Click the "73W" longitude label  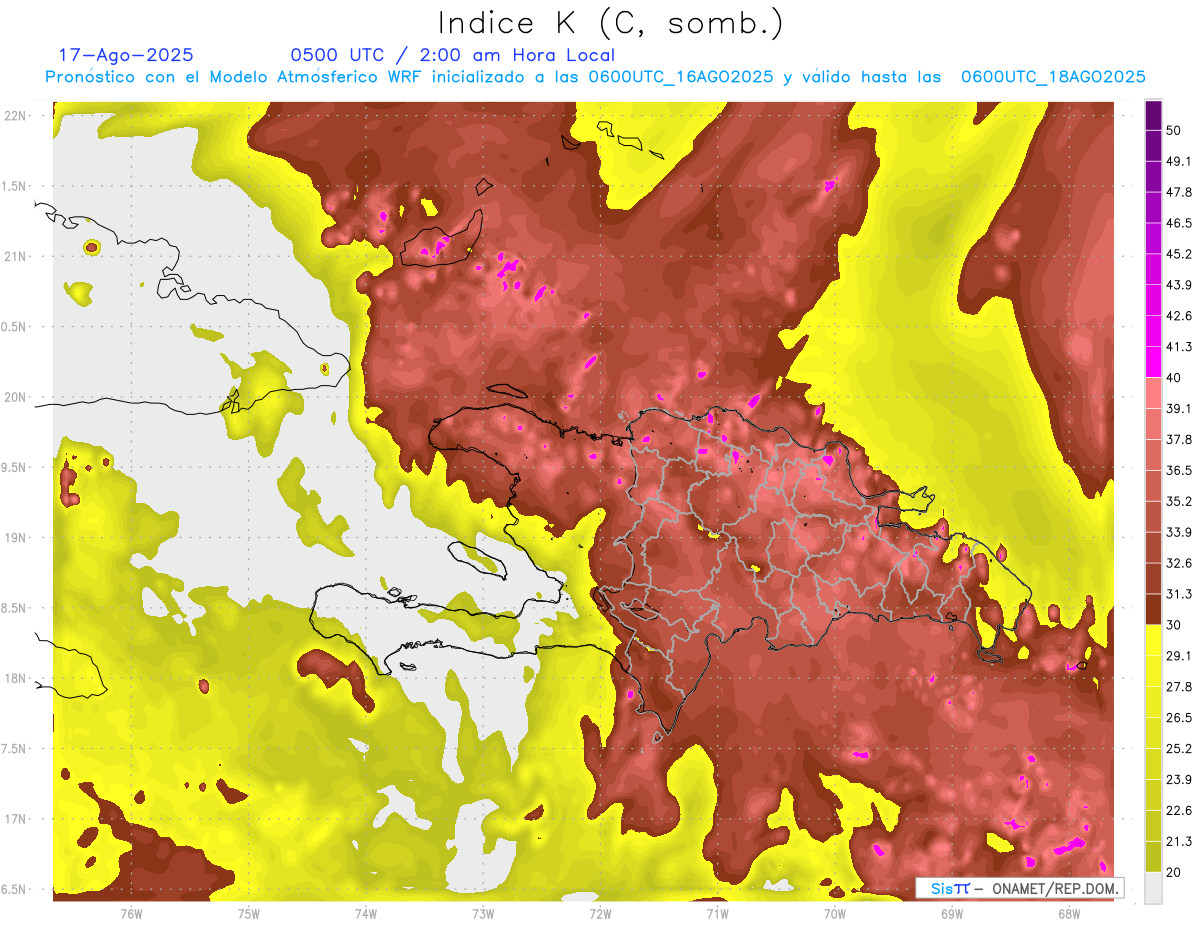click(x=483, y=913)
